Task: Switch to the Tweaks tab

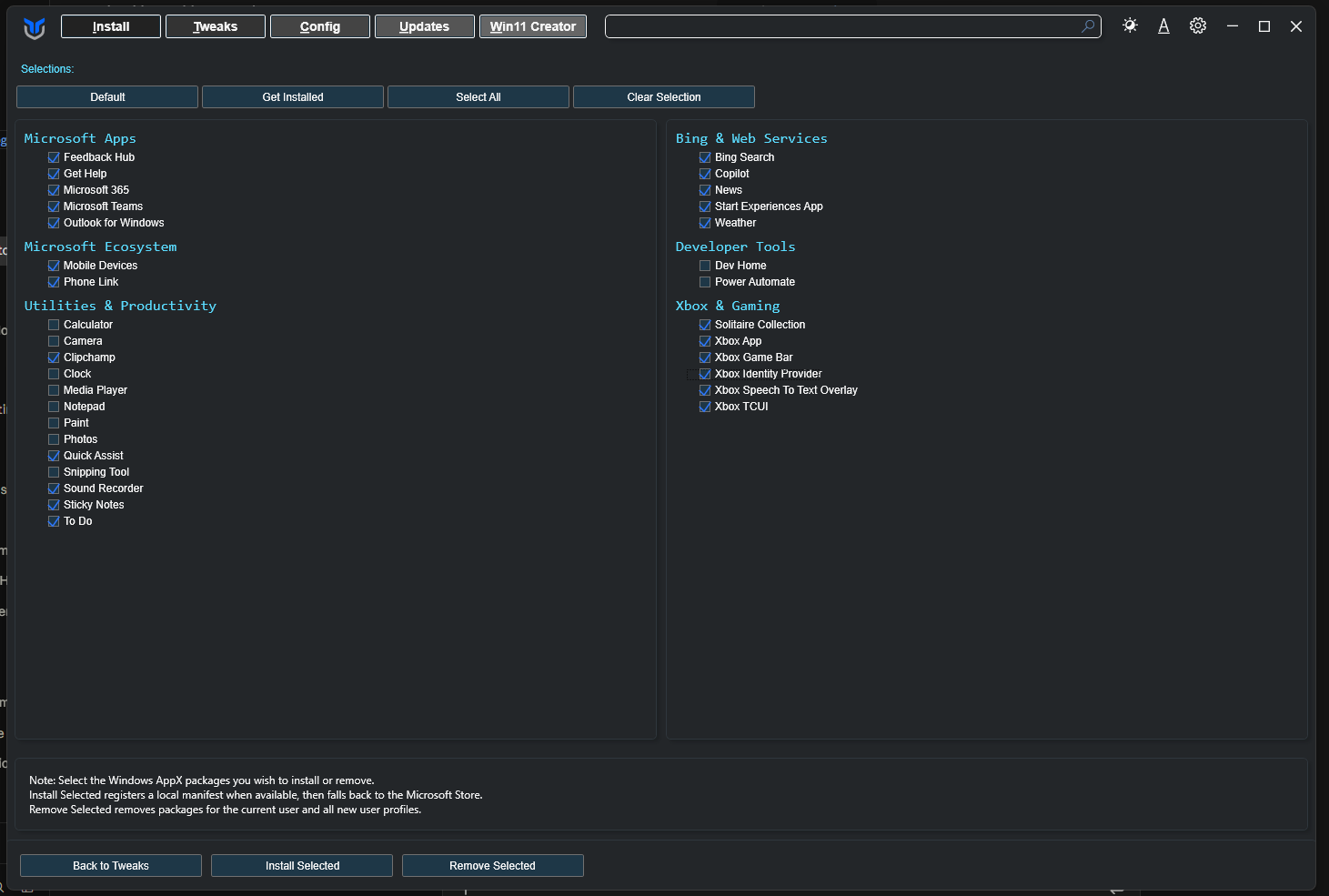Action: (x=216, y=26)
